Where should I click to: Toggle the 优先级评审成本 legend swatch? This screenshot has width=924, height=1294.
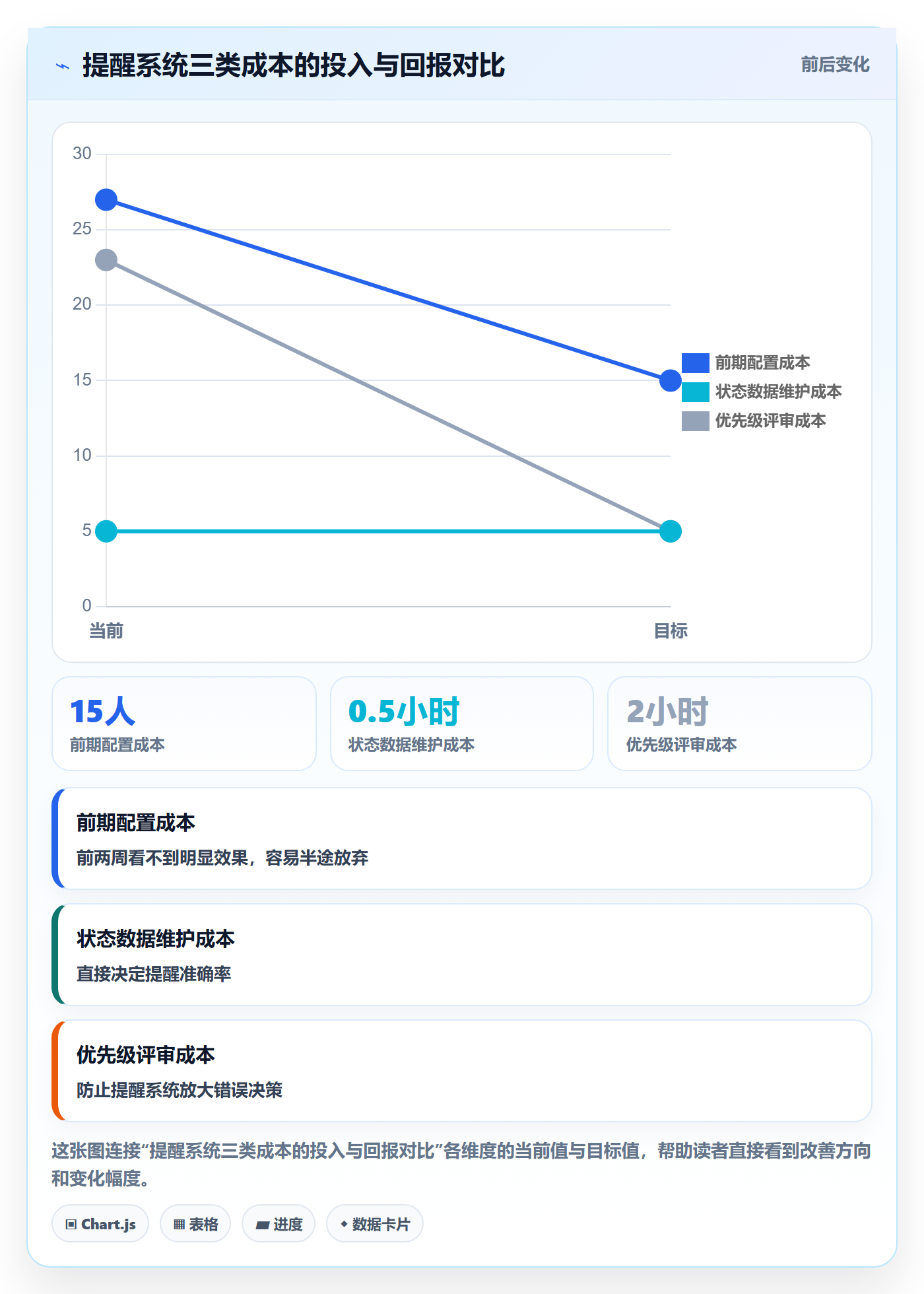click(695, 421)
